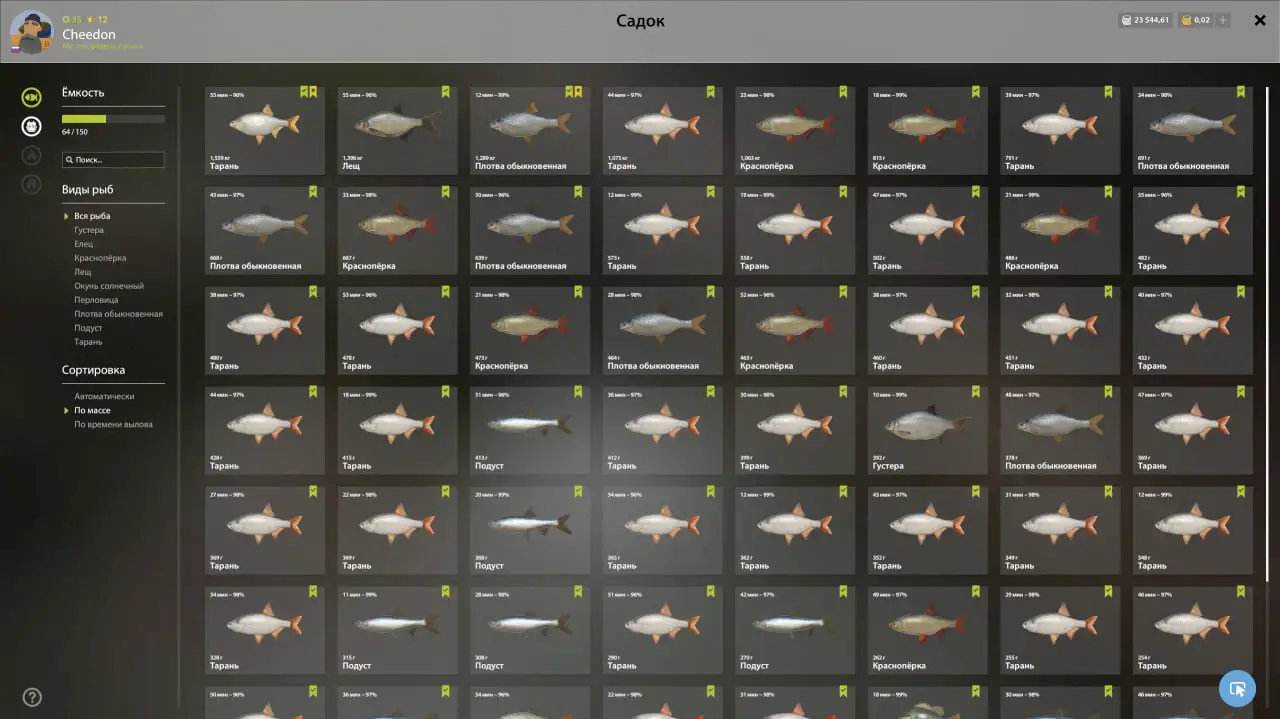Activate the blue cursor selection button
The width and height of the screenshot is (1280, 719).
pos(1237,688)
